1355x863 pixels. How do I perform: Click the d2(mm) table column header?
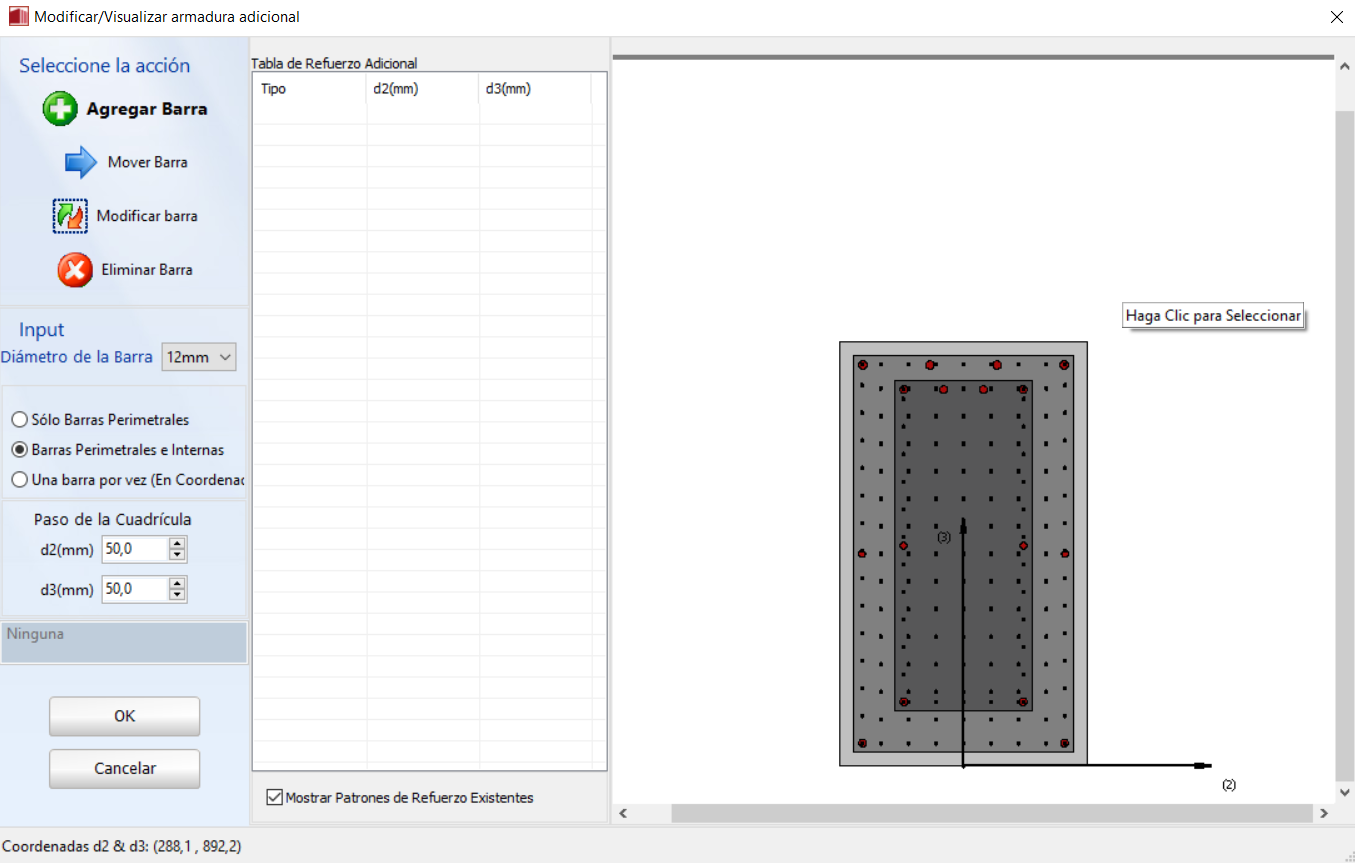[422, 89]
